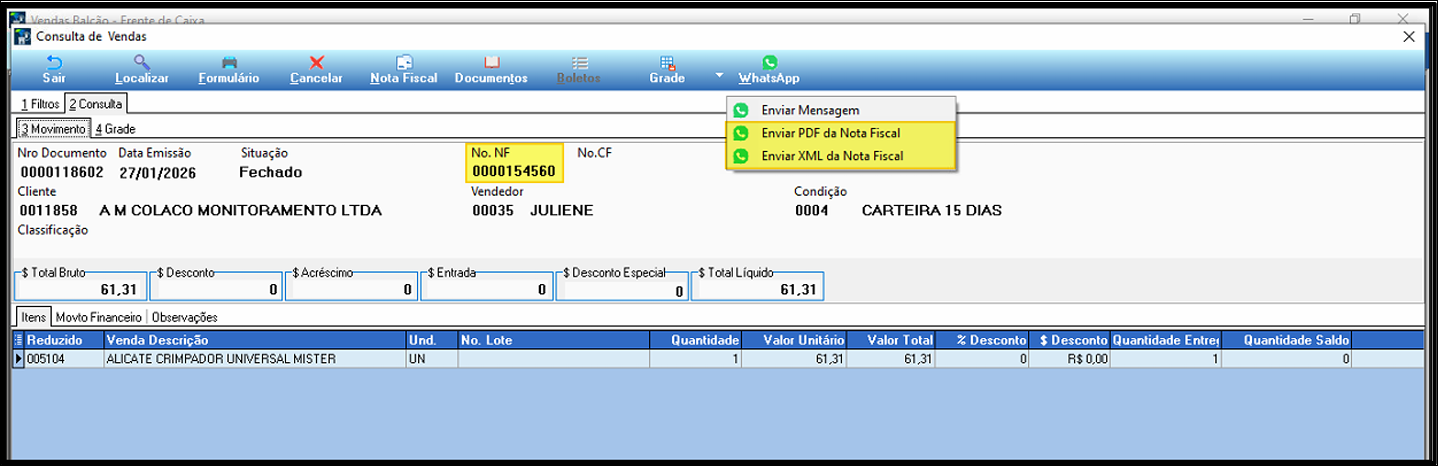Expand the dropdown arrow beside WhatsApp
The image size is (1438, 466).
click(719, 75)
